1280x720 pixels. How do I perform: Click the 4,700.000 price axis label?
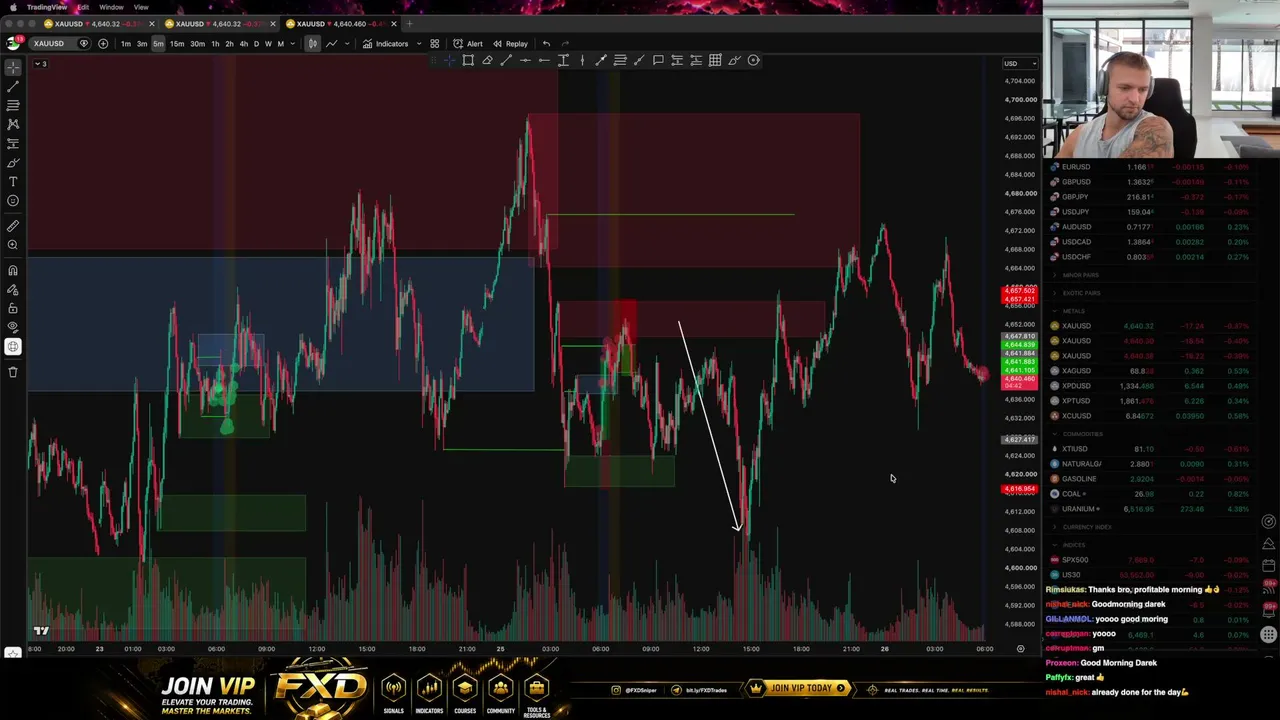1021,99
